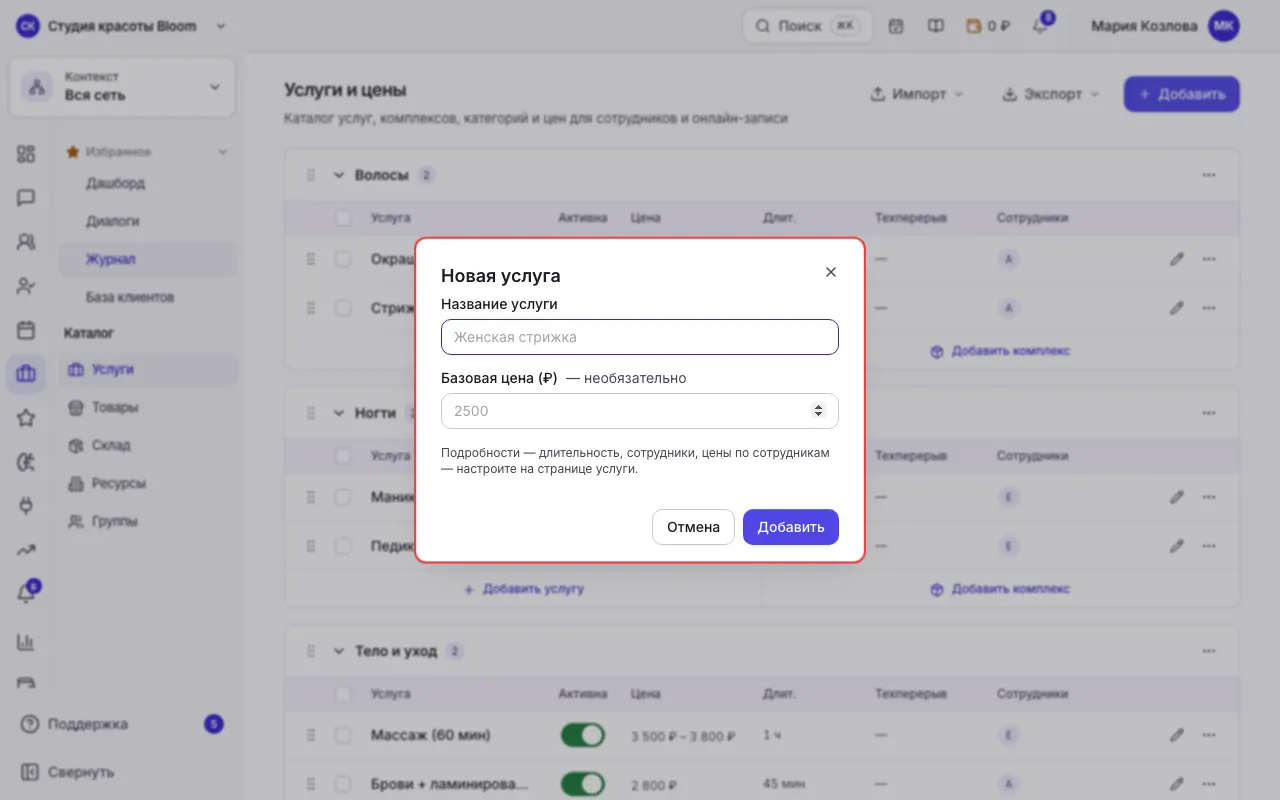Collapse the Волосы category
This screenshot has width=1280, height=800.
pyautogui.click(x=338, y=175)
